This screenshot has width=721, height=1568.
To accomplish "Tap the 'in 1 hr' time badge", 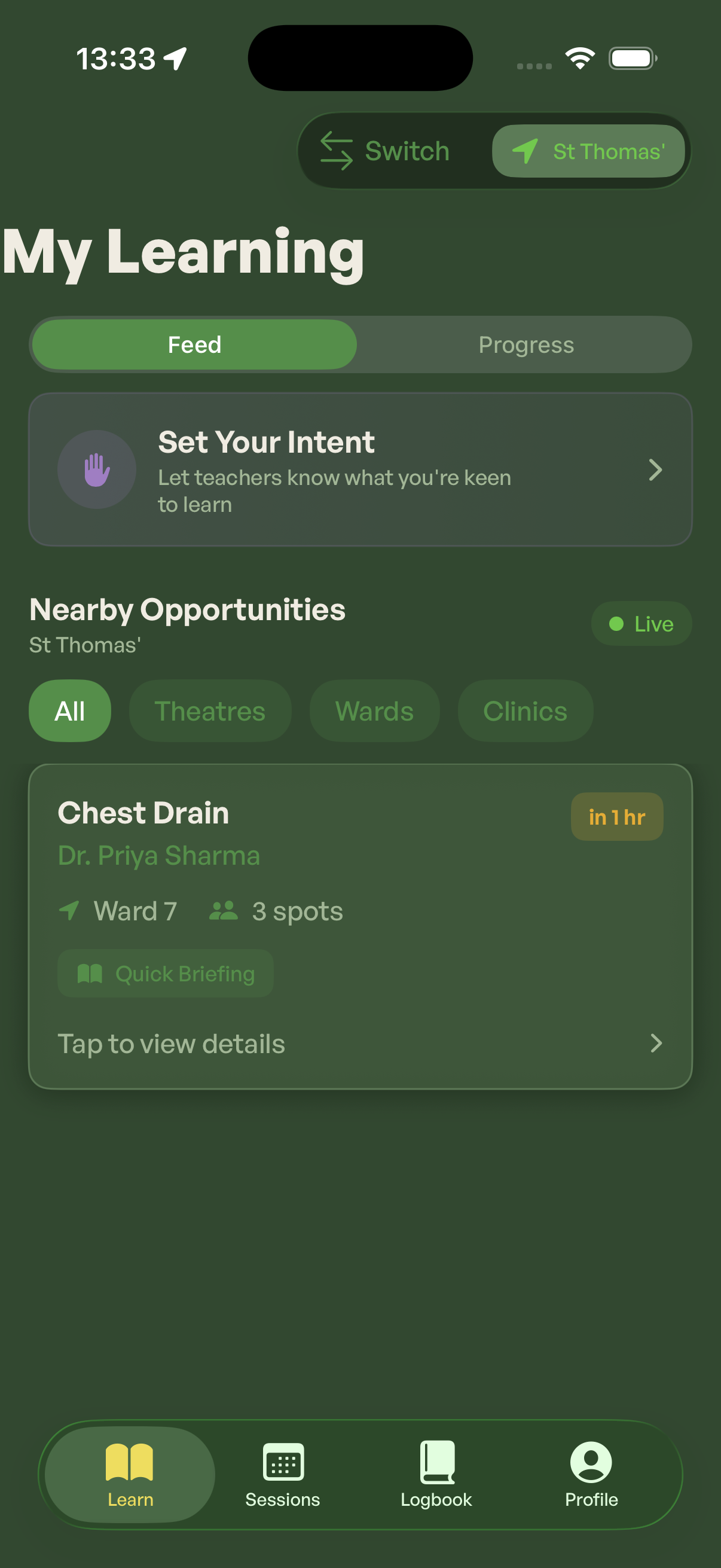I will click(x=617, y=817).
